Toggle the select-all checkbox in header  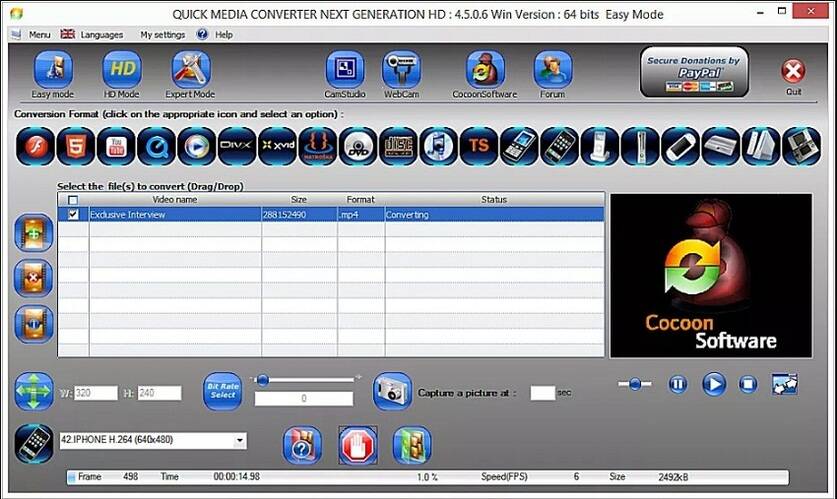point(73,200)
